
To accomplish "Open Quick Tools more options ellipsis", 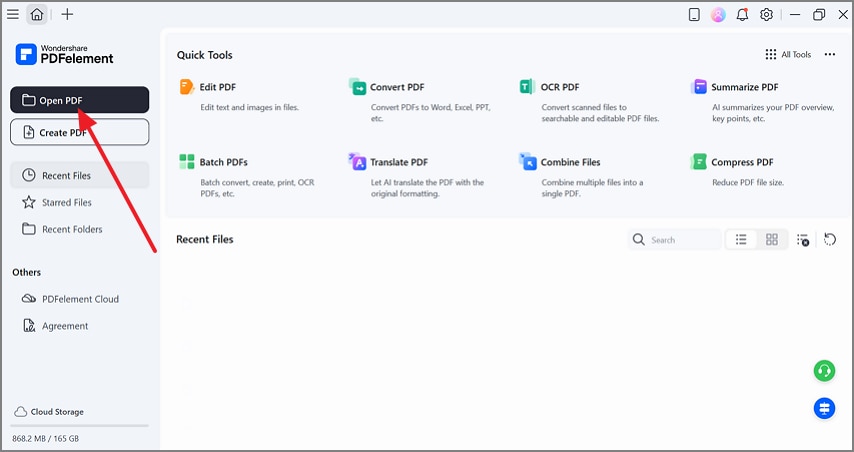I will pos(829,54).
